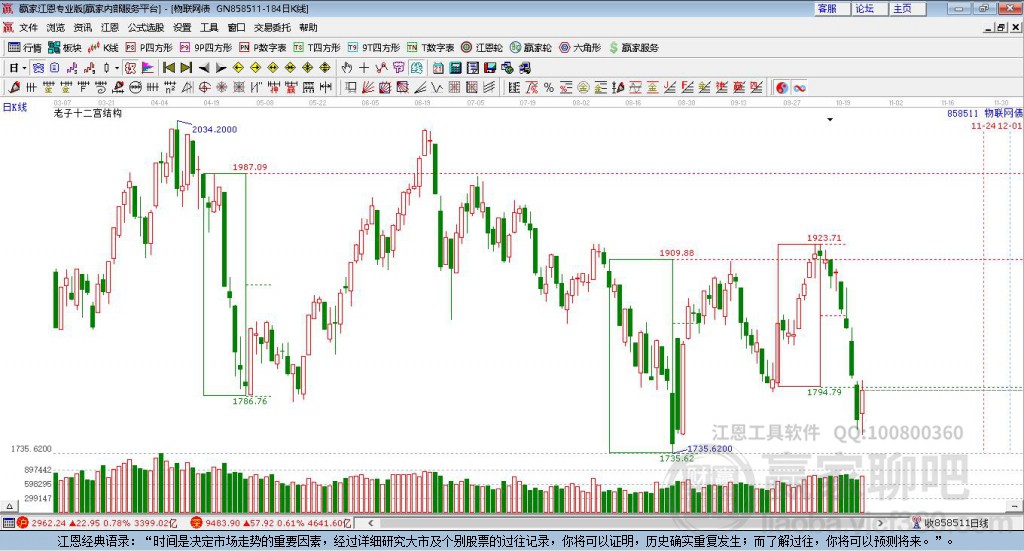Click the 主页 homepage button

[908, 8]
